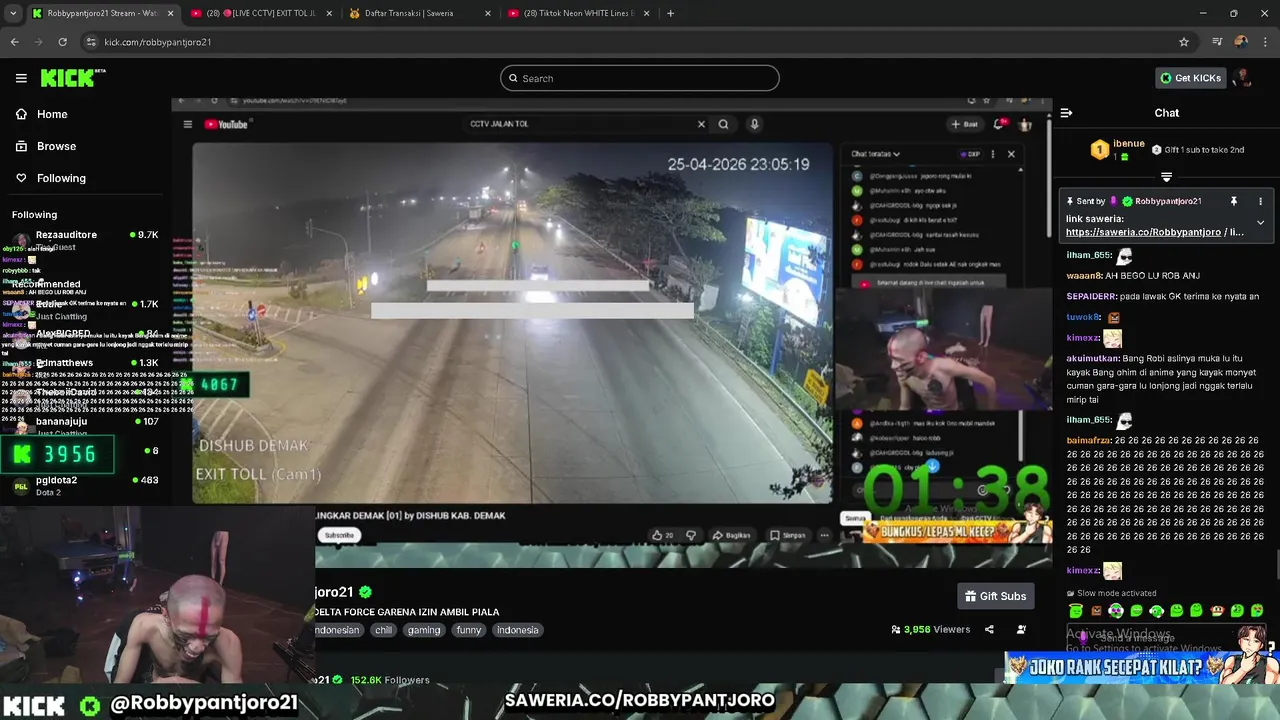Open Get KICKs button

(x=1190, y=78)
